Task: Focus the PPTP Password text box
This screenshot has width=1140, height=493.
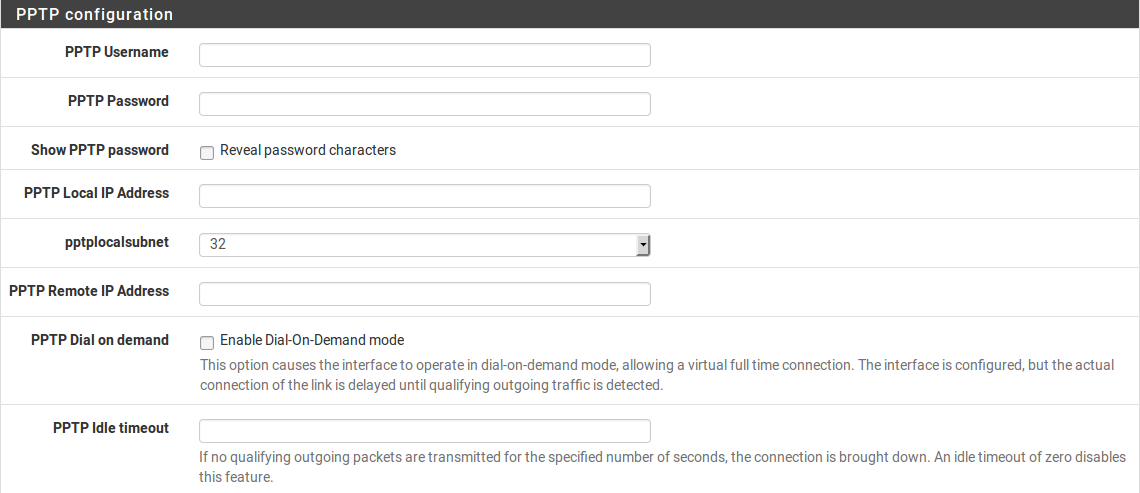Action: pos(424,104)
